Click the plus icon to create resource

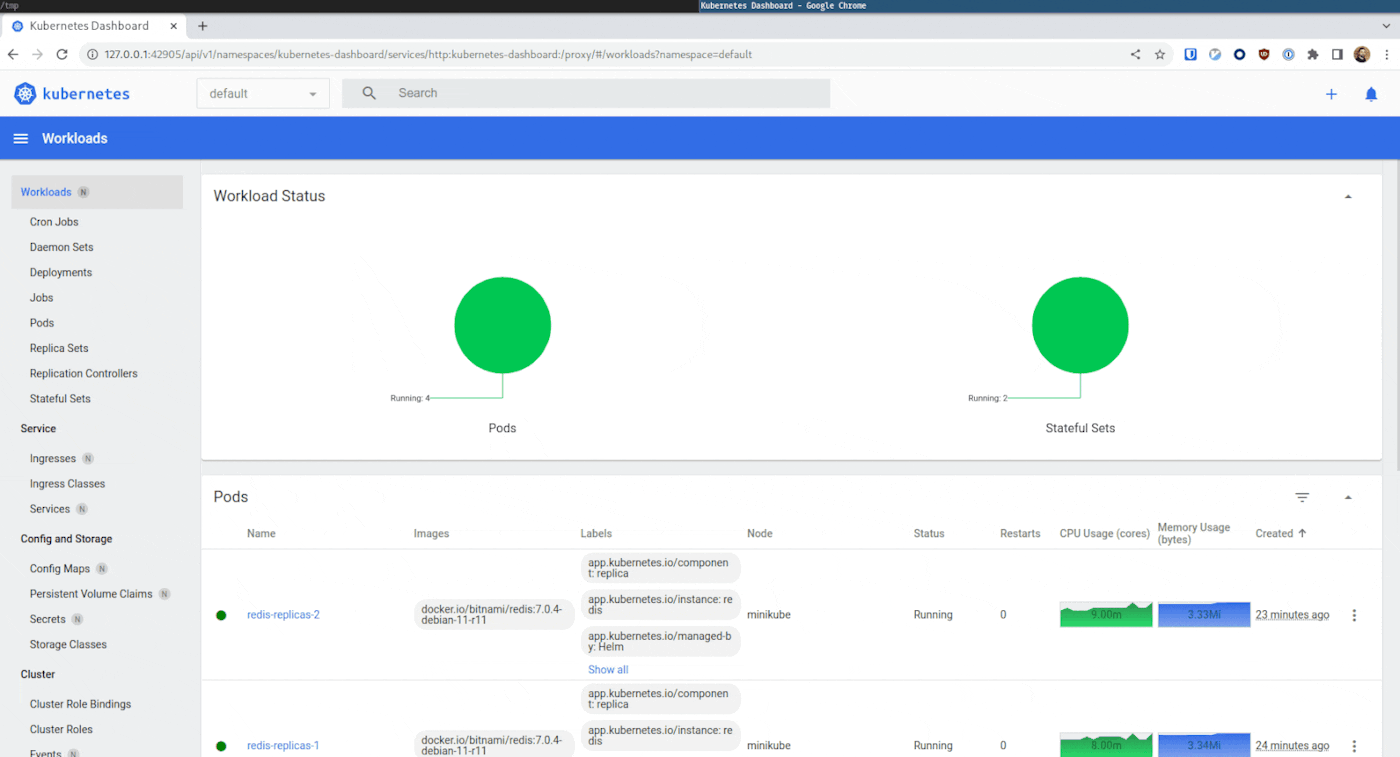coord(1331,94)
